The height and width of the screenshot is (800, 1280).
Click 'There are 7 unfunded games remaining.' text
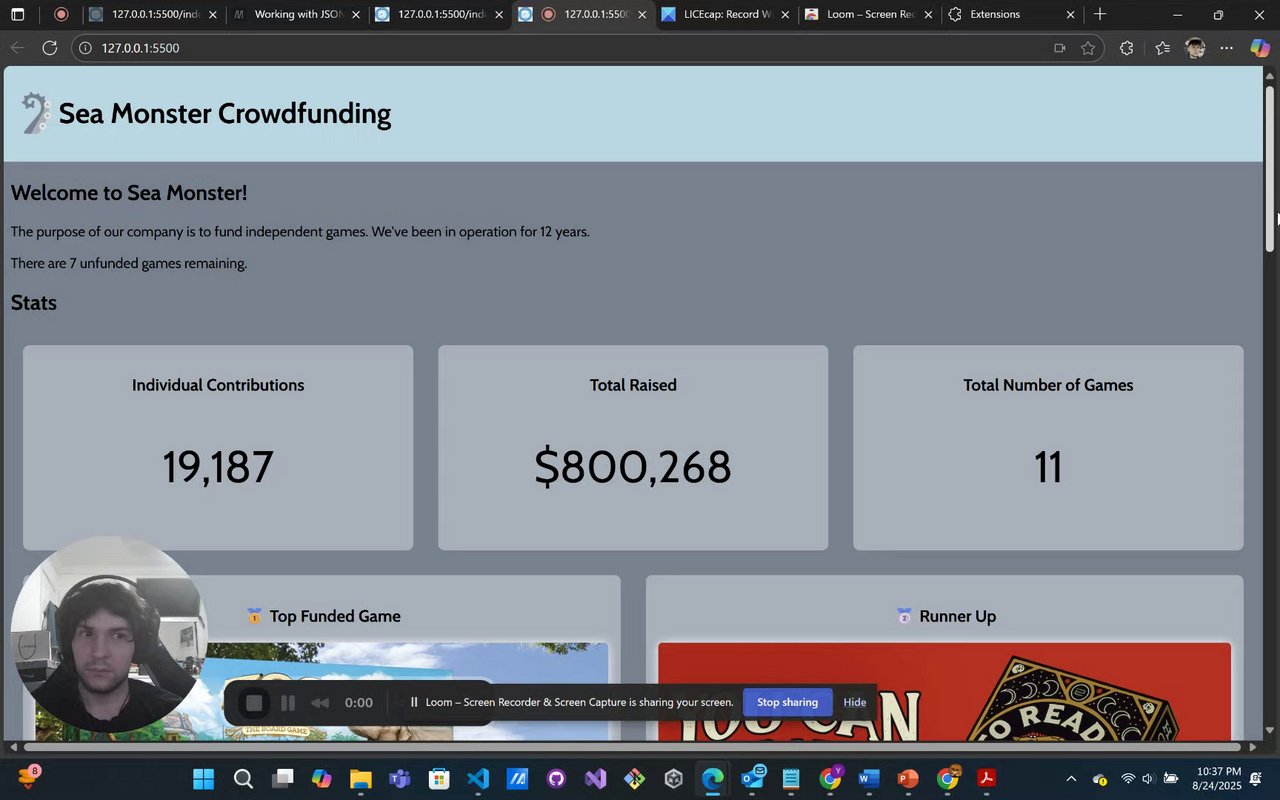pyautogui.click(x=129, y=264)
